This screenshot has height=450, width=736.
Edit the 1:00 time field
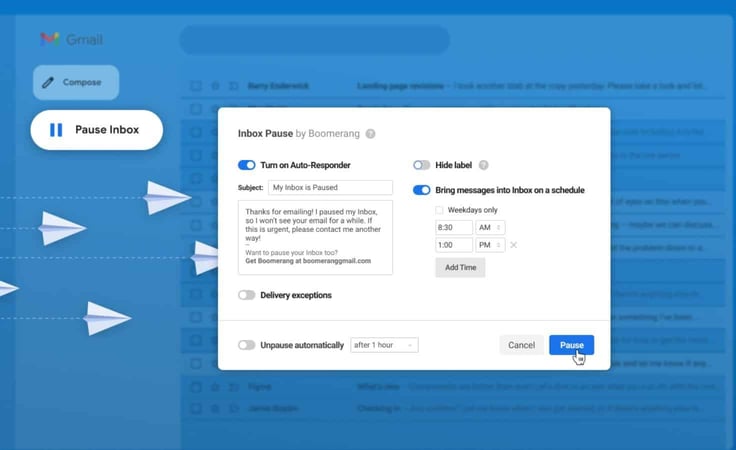coord(454,245)
